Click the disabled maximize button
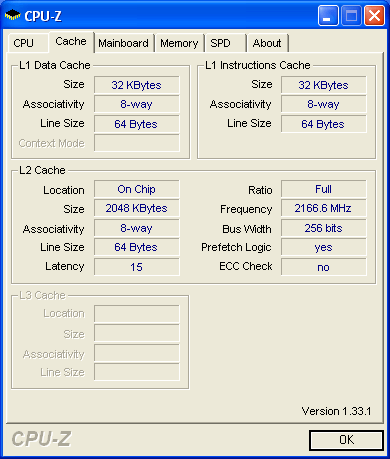 pyautogui.click(x=351, y=15)
